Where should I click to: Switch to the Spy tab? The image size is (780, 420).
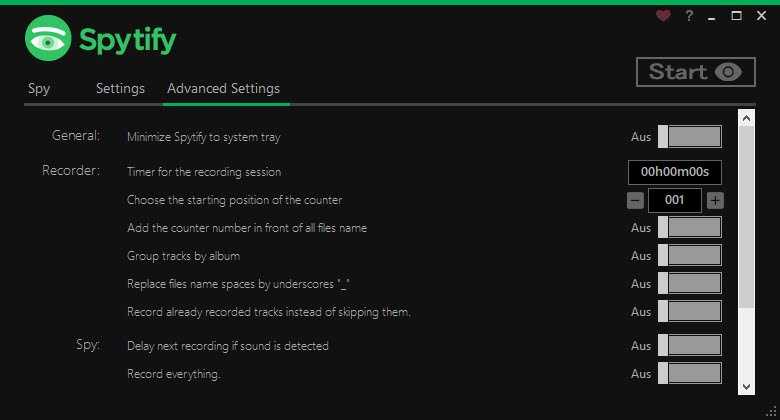pyautogui.click(x=39, y=88)
